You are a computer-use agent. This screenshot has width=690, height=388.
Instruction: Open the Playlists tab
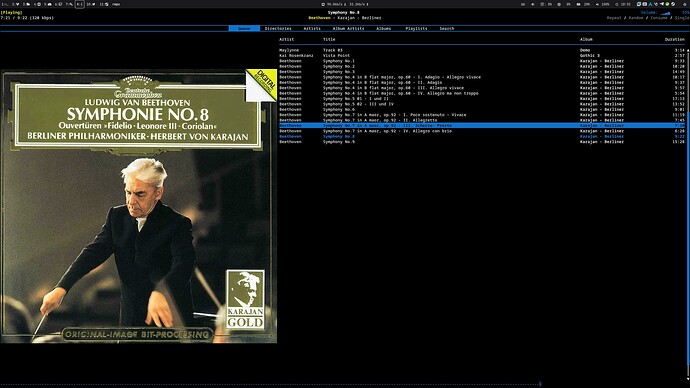click(x=416, y=29)
